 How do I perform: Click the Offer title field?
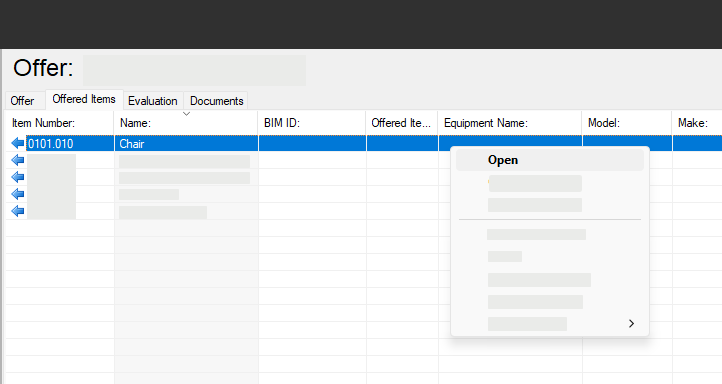click(x=194, y=70)
